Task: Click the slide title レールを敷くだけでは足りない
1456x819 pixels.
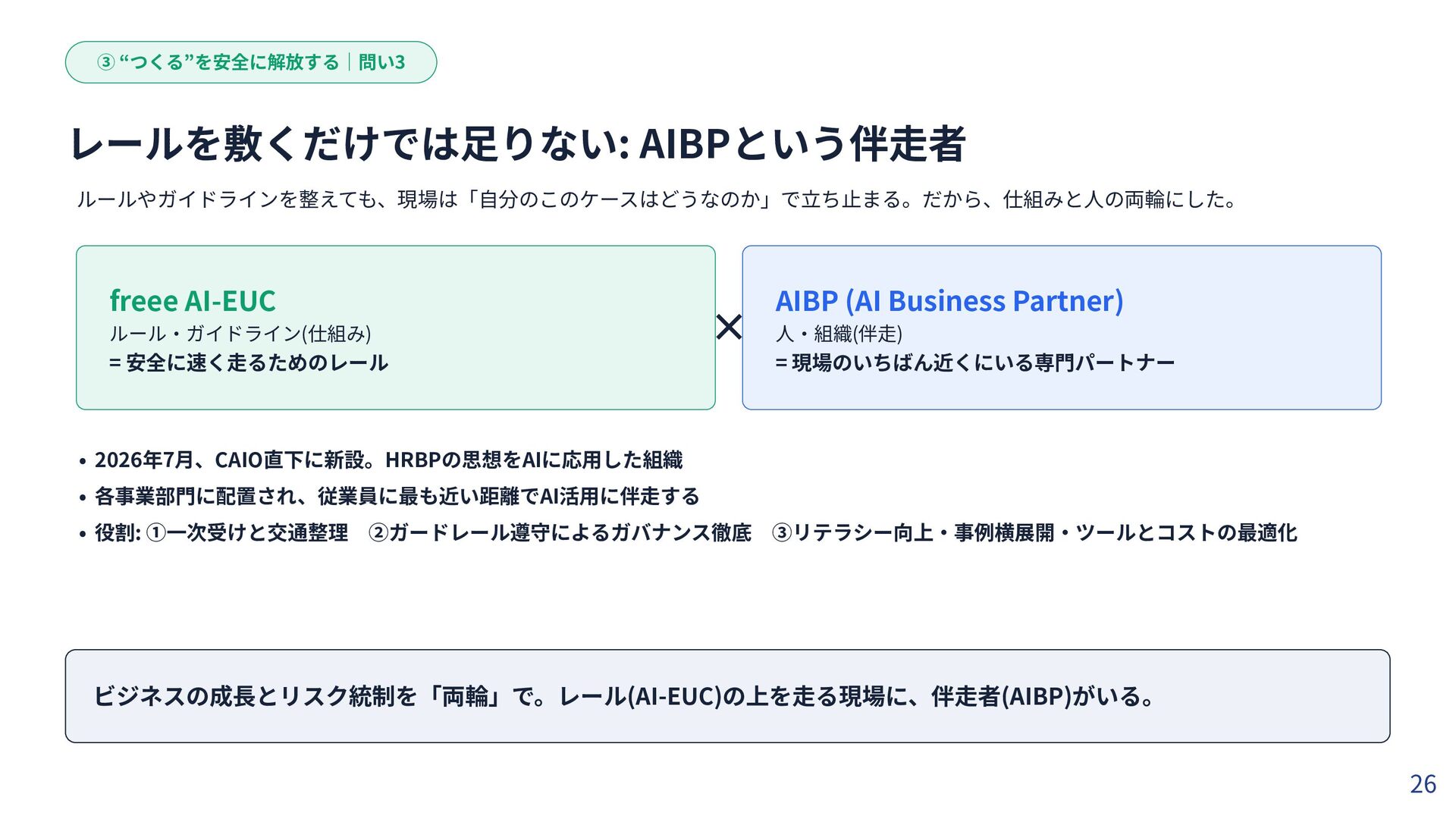Action: (517, 143)
